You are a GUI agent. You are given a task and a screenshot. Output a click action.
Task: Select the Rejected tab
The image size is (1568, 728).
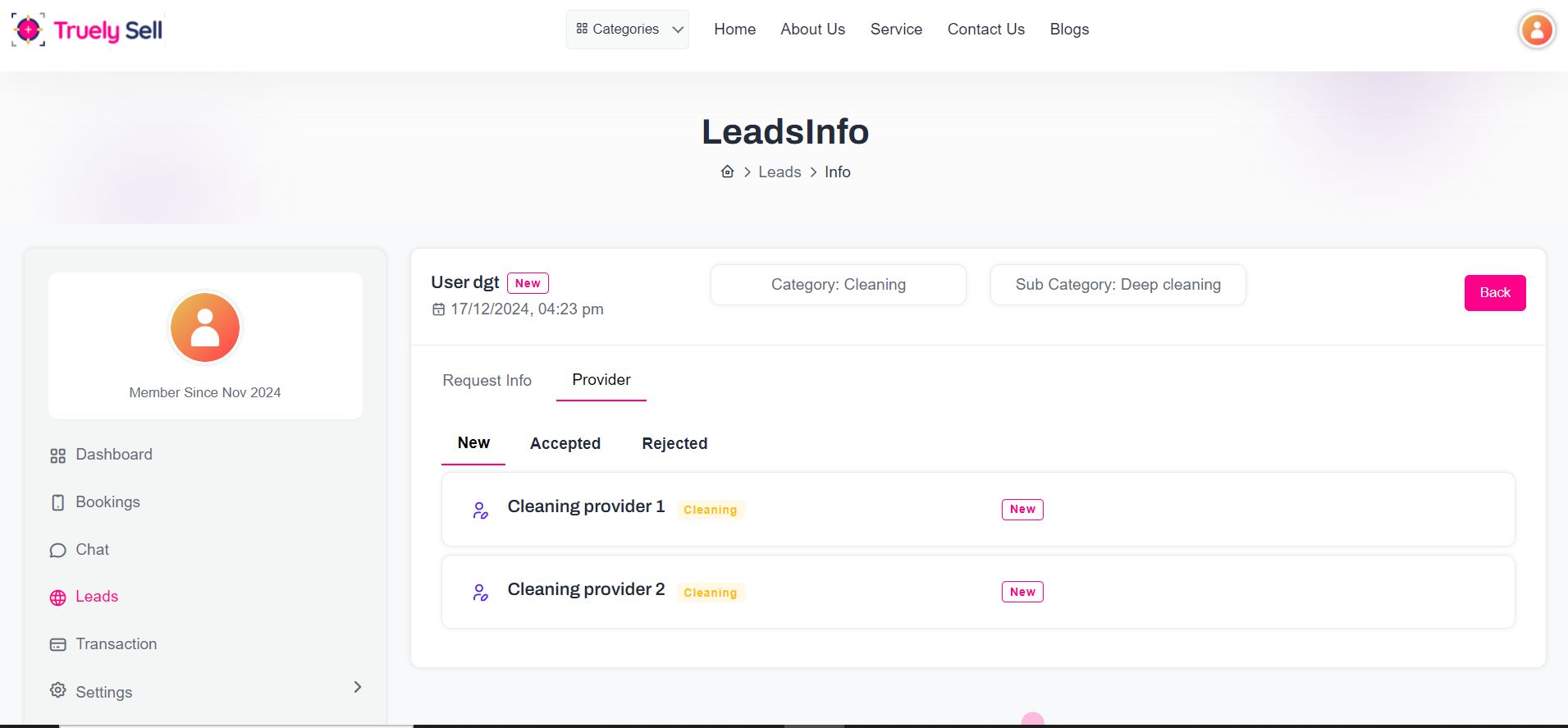click(x=674, y=444)
